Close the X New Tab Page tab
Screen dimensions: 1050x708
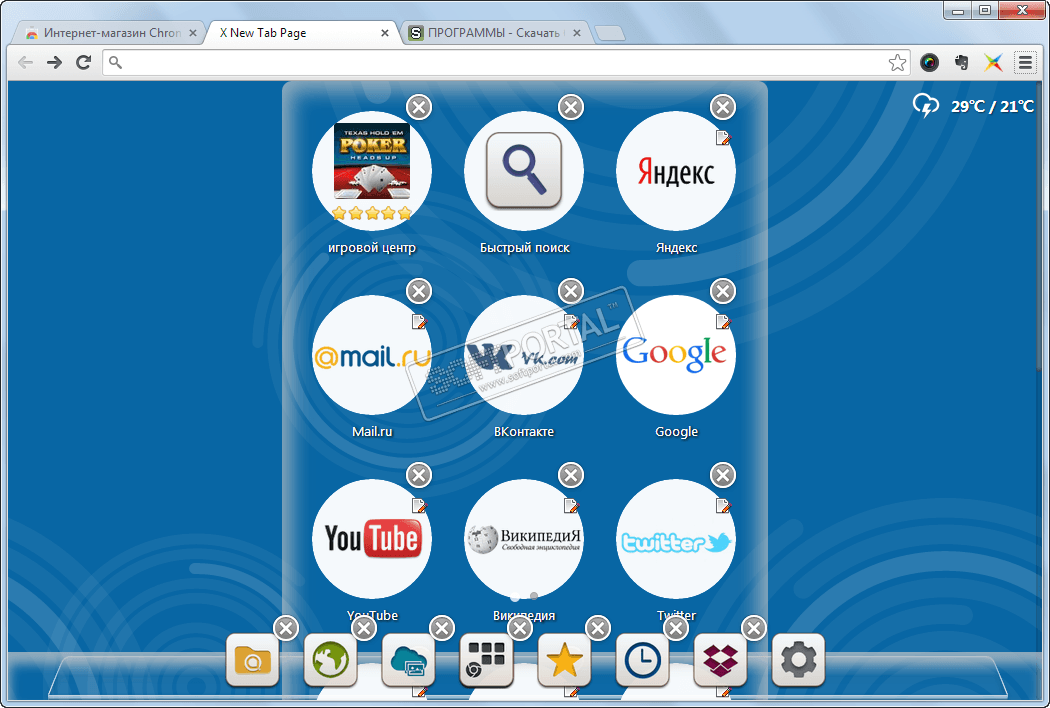385,33
